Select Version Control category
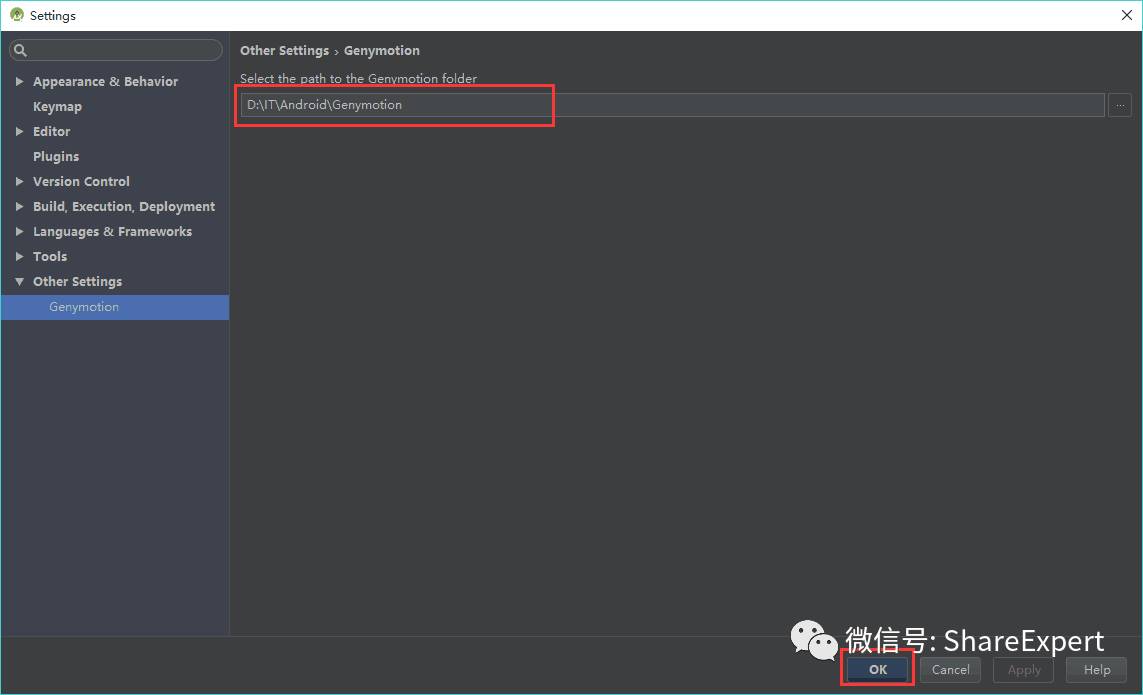Image resolution: width=1143 pixels, height=695 pixels. click(81, 182)
